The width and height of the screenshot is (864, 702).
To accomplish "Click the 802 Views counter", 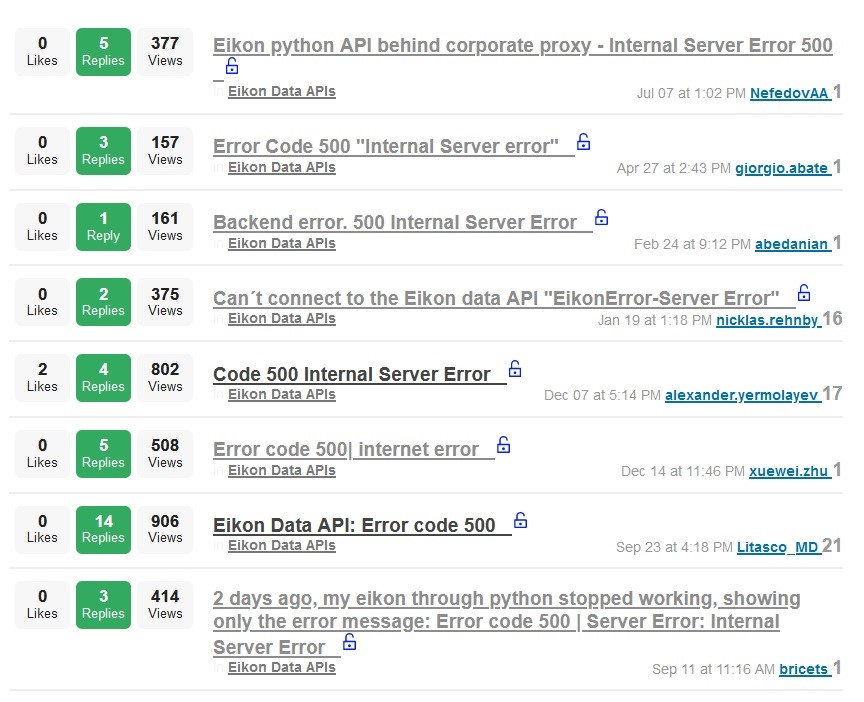I will [165, 377].
